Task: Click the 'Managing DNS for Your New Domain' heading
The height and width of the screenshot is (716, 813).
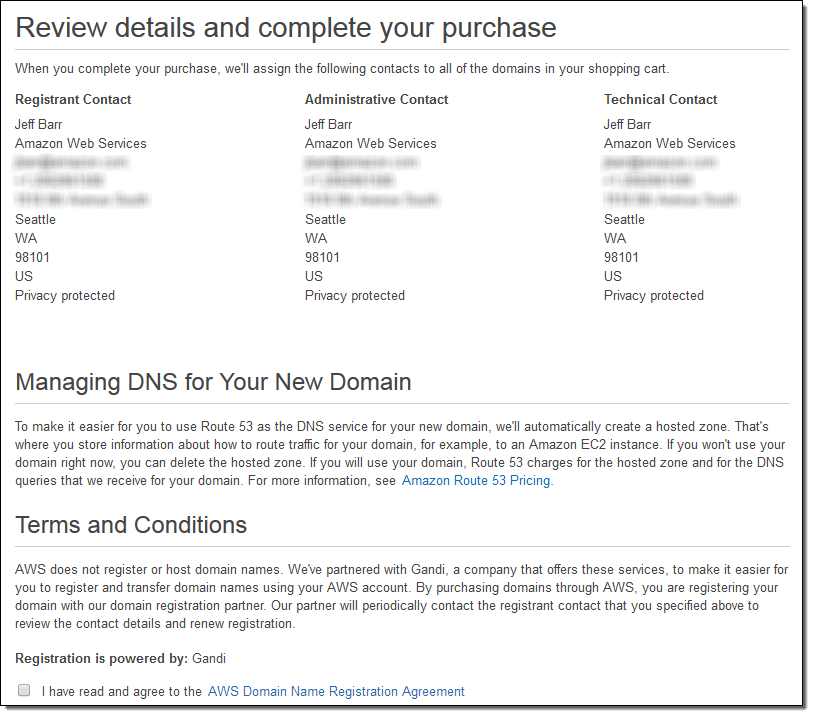Action: (213, 382)
